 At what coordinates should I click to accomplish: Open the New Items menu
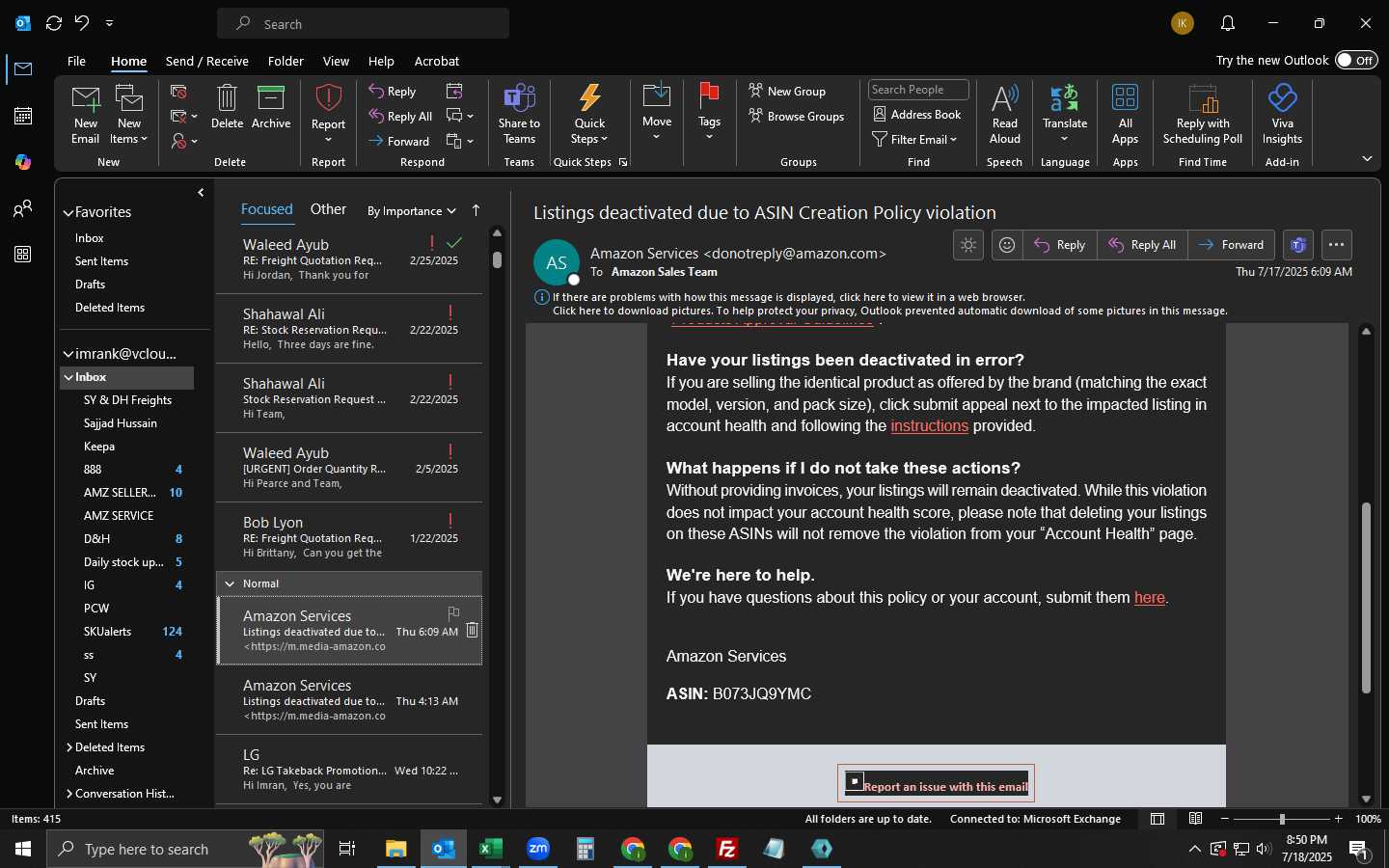coord(128,114)
